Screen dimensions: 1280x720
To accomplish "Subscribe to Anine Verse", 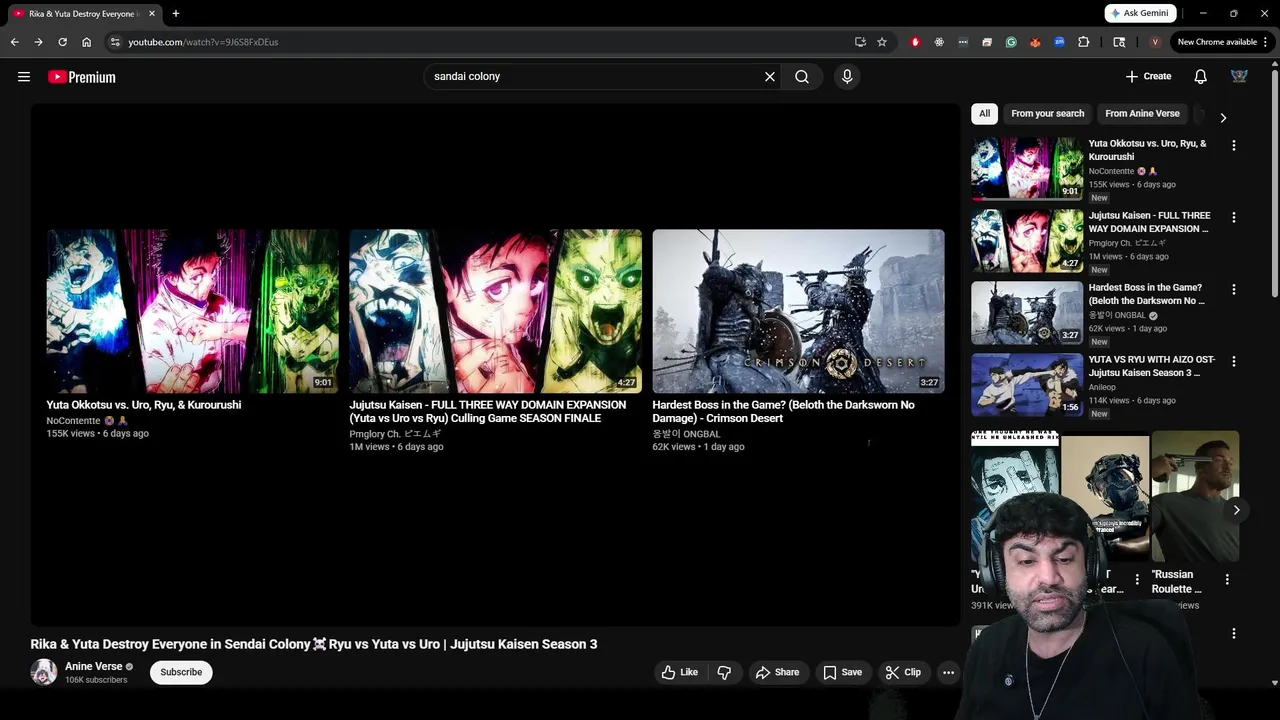I will tap(181, 672).
